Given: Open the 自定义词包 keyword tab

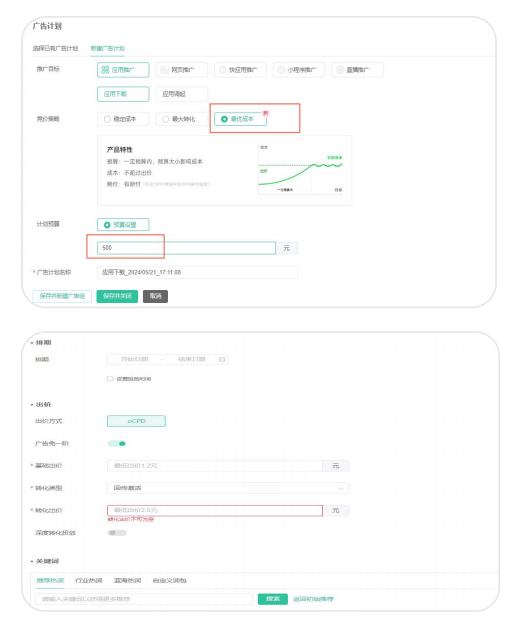Looking at the screenshot, I should tap(169, 580).
